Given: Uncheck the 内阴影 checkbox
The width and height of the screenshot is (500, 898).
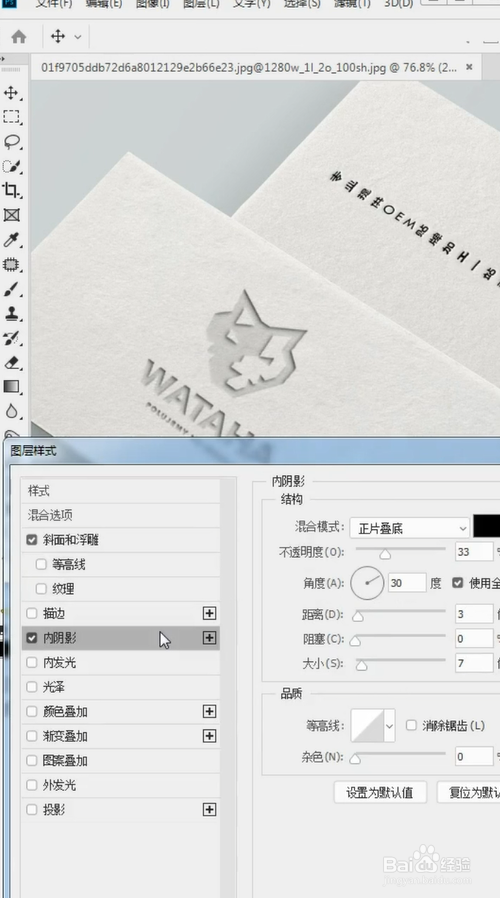Looking at the screenshot, I should (32, 637).
